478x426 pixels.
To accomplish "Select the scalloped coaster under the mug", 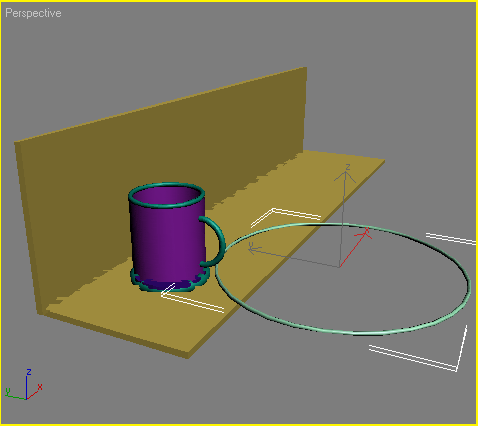I will [170, 286].
